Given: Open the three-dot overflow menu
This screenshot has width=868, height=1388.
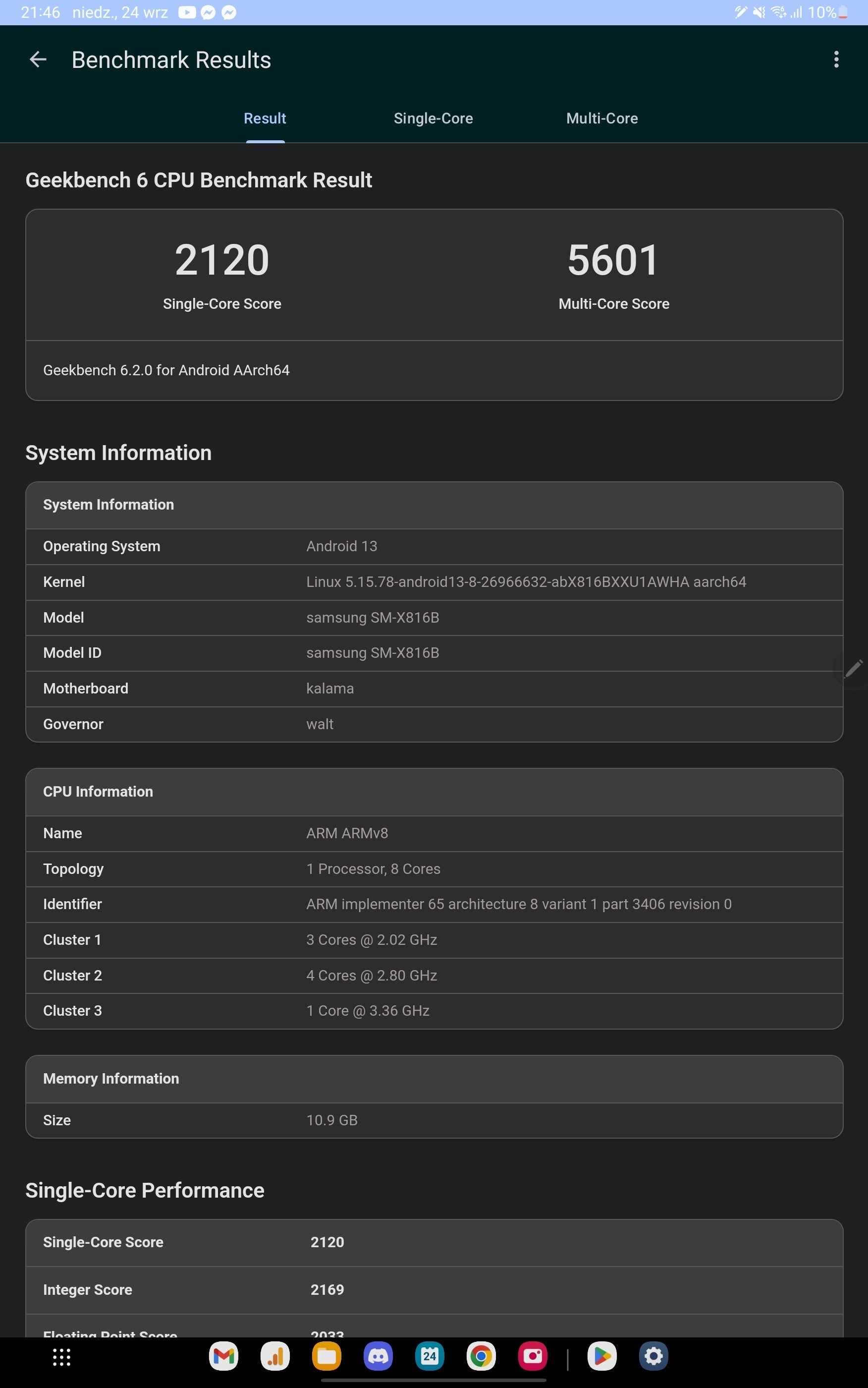Looking at the screenshot, I should coord(836,59).
